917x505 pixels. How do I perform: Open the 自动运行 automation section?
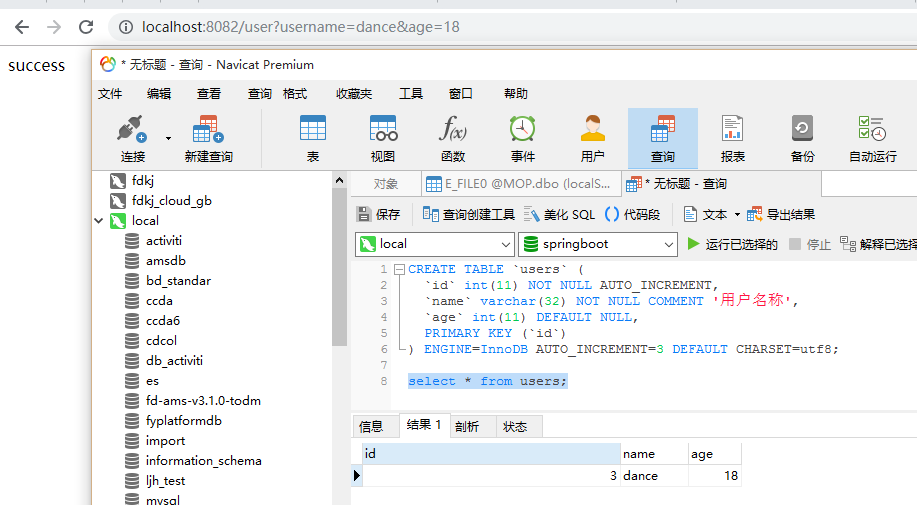click(x=873, y=139)
